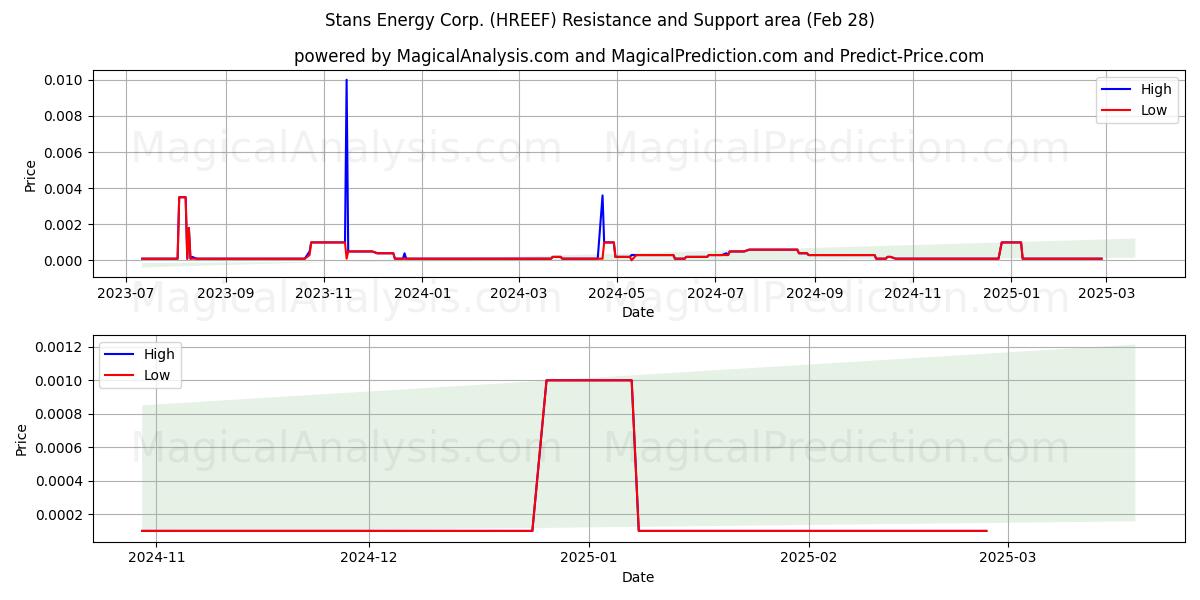Click the top chart '2024-09' date label
The image size is (1200, 600).
pyautogui.click(x=815, y=293)
